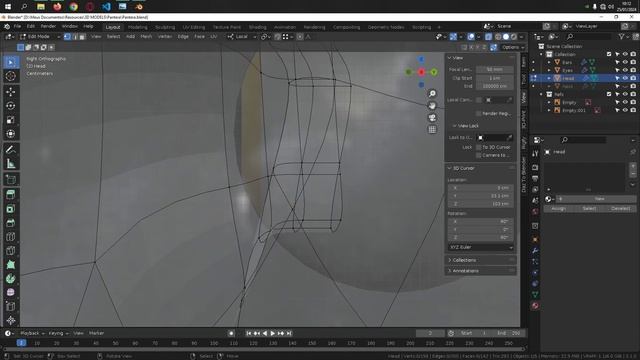Open the File menu
Image resolution: width=640 pixels, height=360 pixels.
click(17, 27)
